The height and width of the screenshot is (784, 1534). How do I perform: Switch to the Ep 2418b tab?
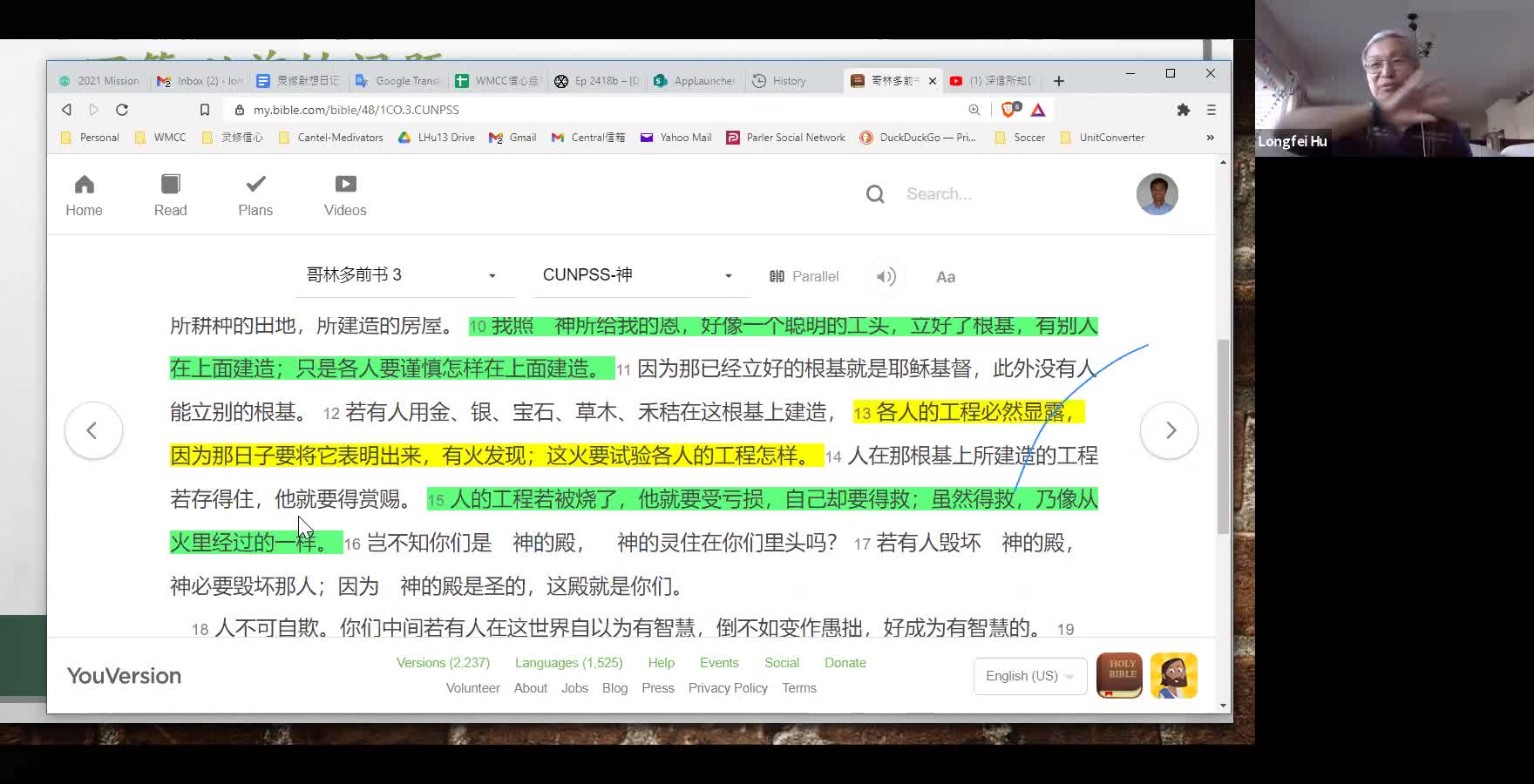click(597, 81)
